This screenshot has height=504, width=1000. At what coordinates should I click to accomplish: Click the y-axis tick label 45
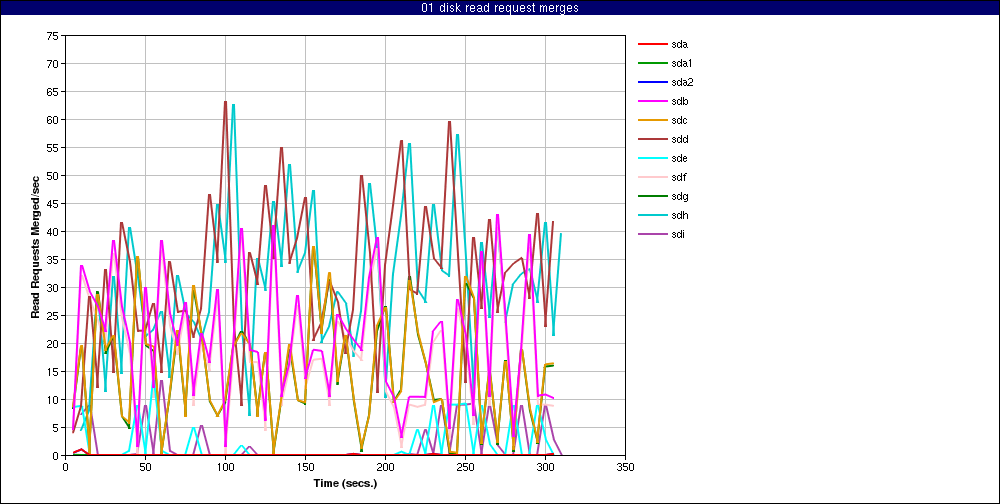click(x=53, y=204)
